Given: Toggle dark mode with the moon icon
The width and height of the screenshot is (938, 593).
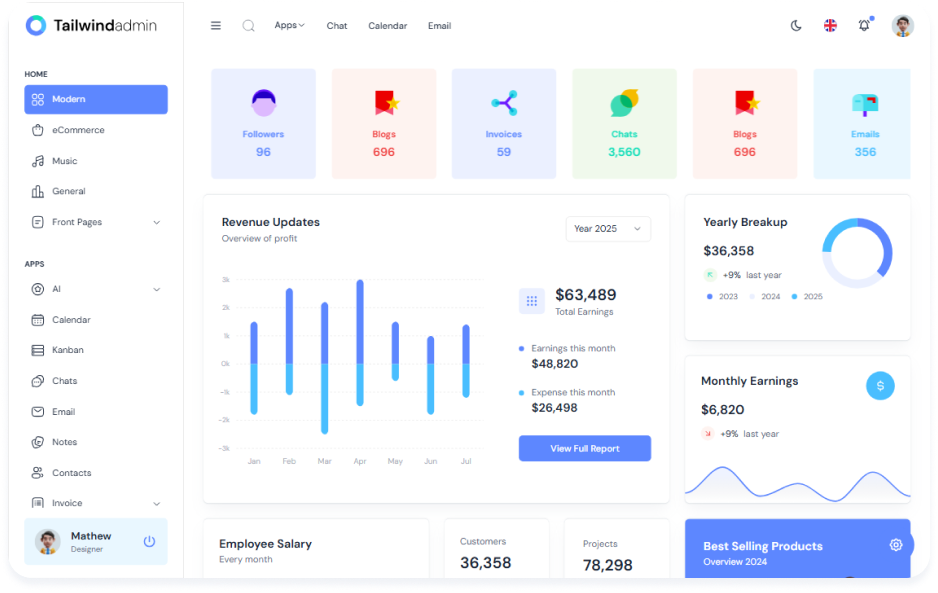Looking at the screenshot, I should click(796, 26).
